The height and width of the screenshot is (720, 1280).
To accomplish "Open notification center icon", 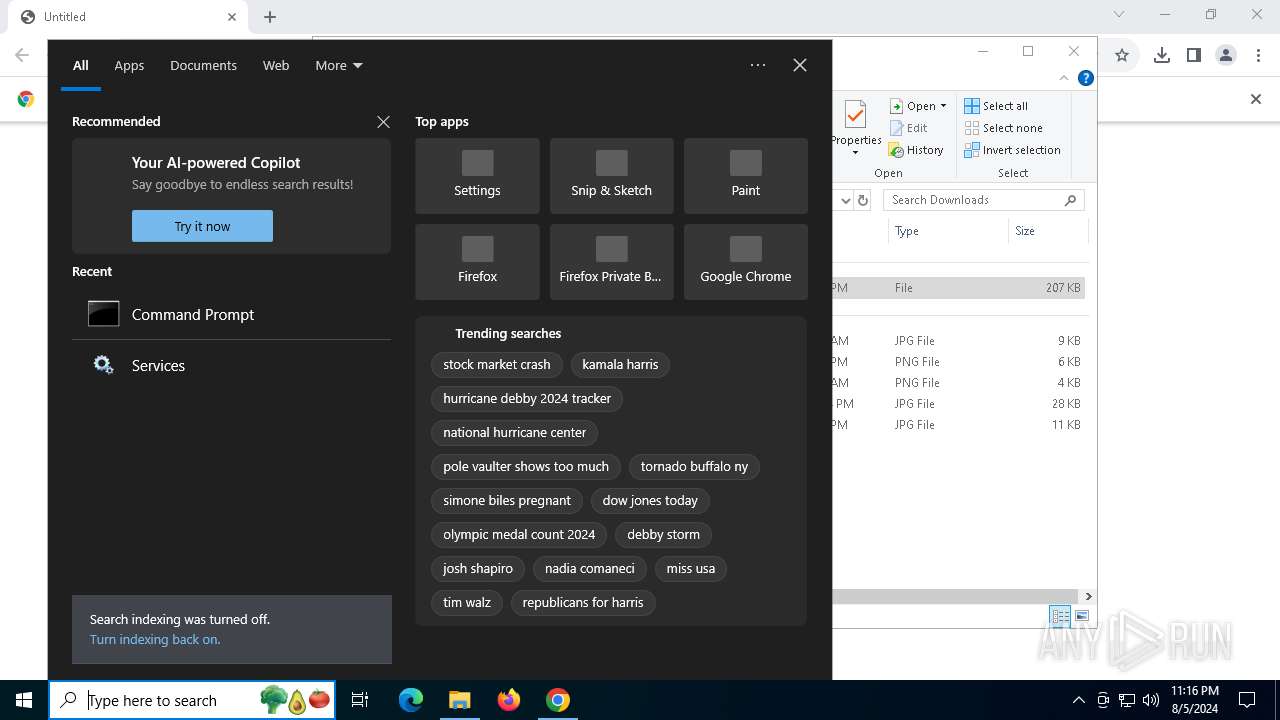I will coord(1247,700).
